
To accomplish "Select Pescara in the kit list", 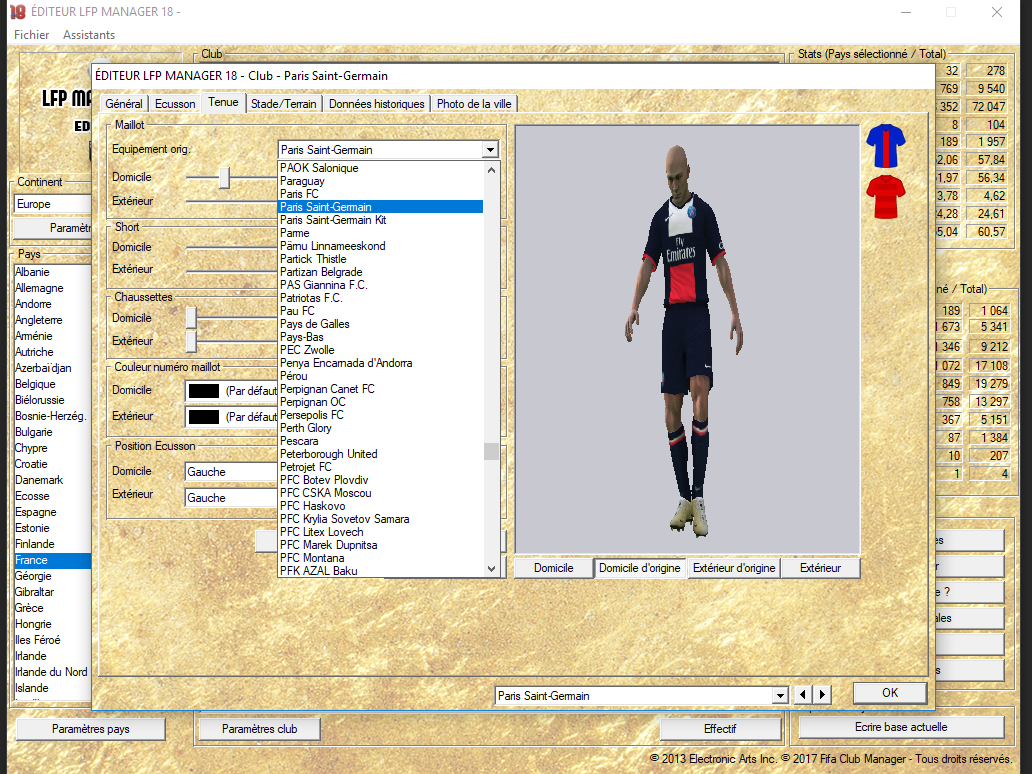I will 381,441.
